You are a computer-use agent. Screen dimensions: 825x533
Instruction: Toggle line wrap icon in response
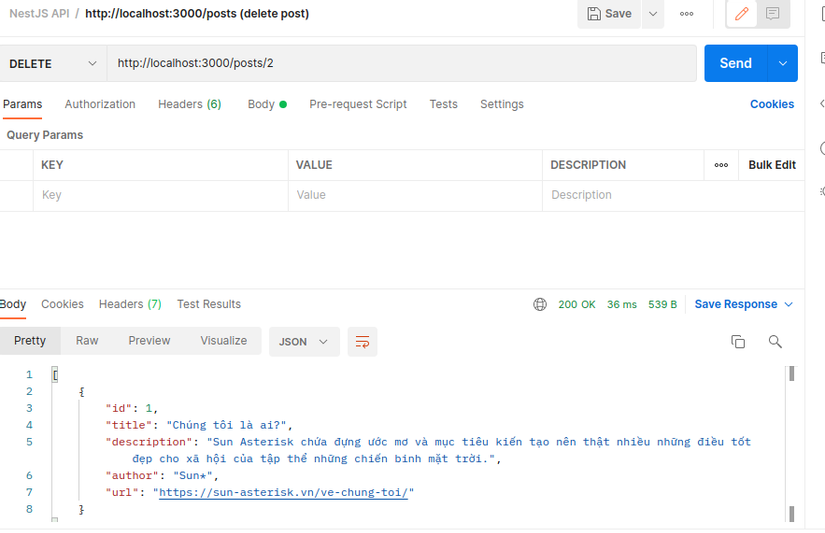[x=362, y=342]
